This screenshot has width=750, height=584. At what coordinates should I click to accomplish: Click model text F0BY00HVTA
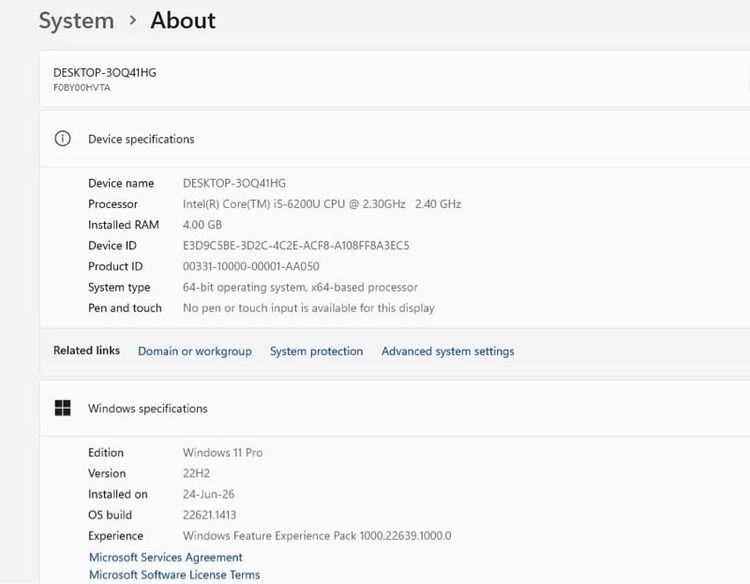pyautogui.click(x=82, y=88)
